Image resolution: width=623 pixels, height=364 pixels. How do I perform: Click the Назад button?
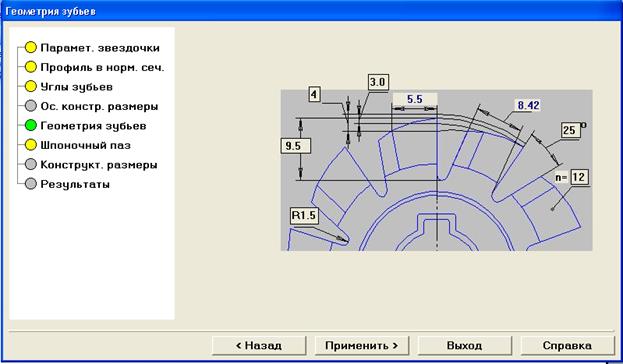tap(259, 346)
